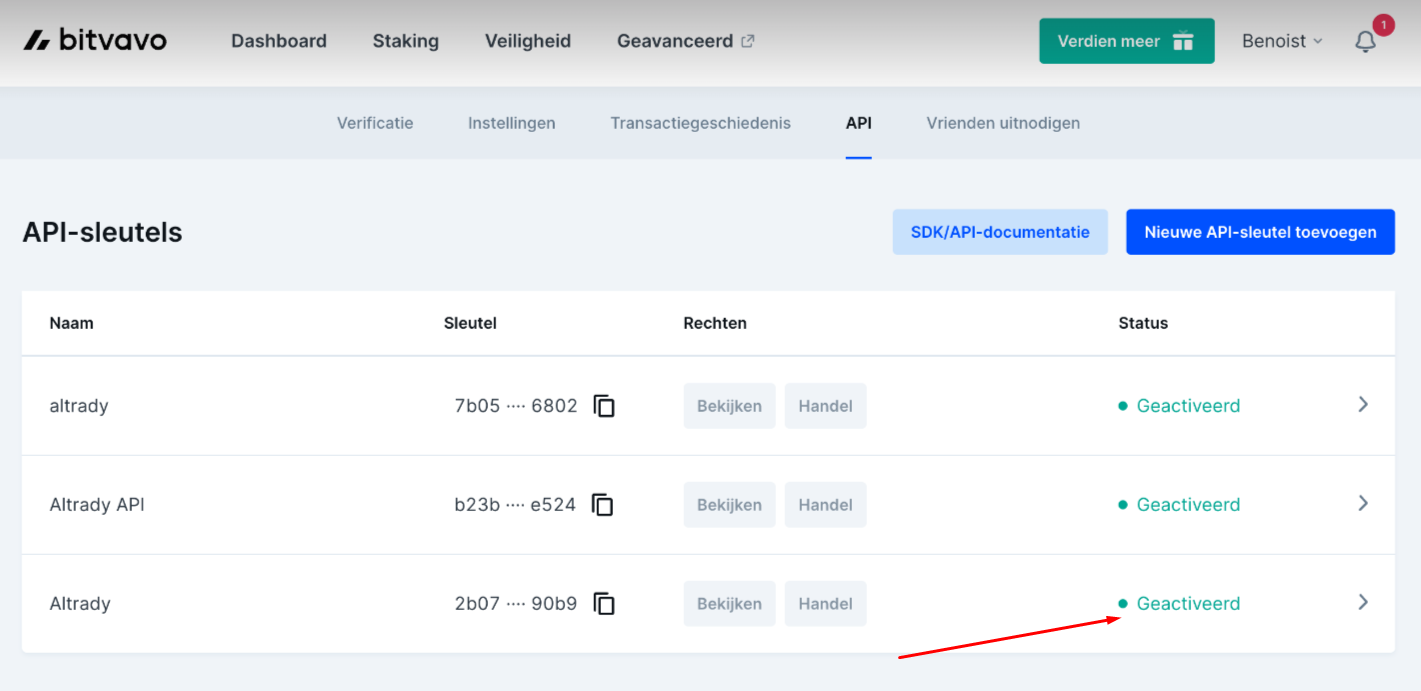The height and width of the screenshot is (691, 1421).
Task: Go to Dashboard
Action: [279, 41]
